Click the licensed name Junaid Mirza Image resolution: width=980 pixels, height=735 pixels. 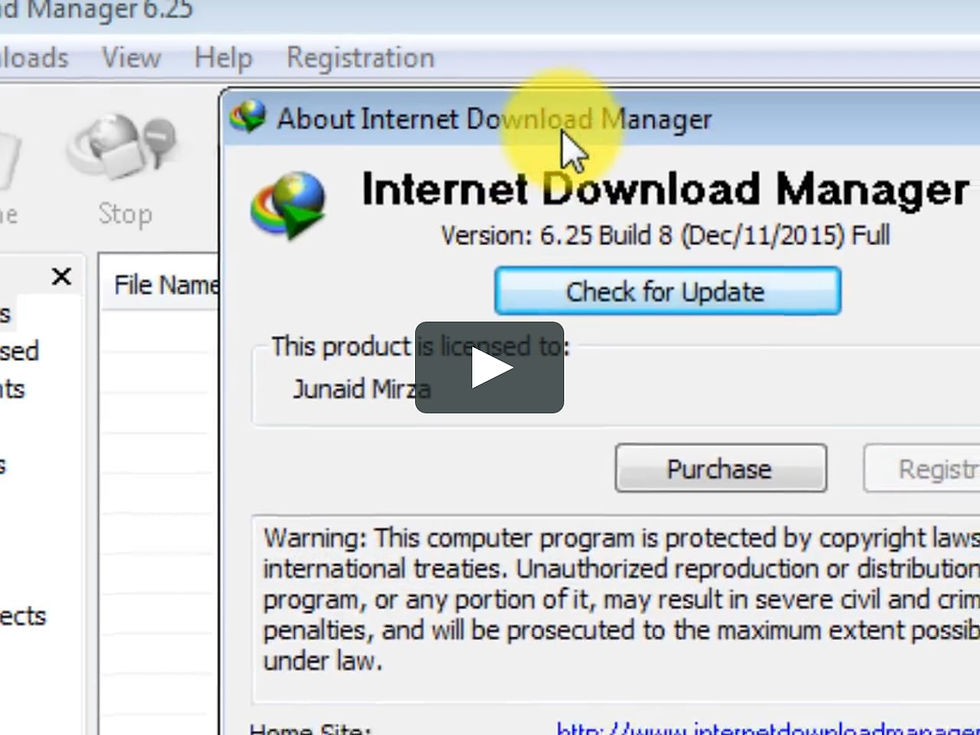[x=362, y=389]
